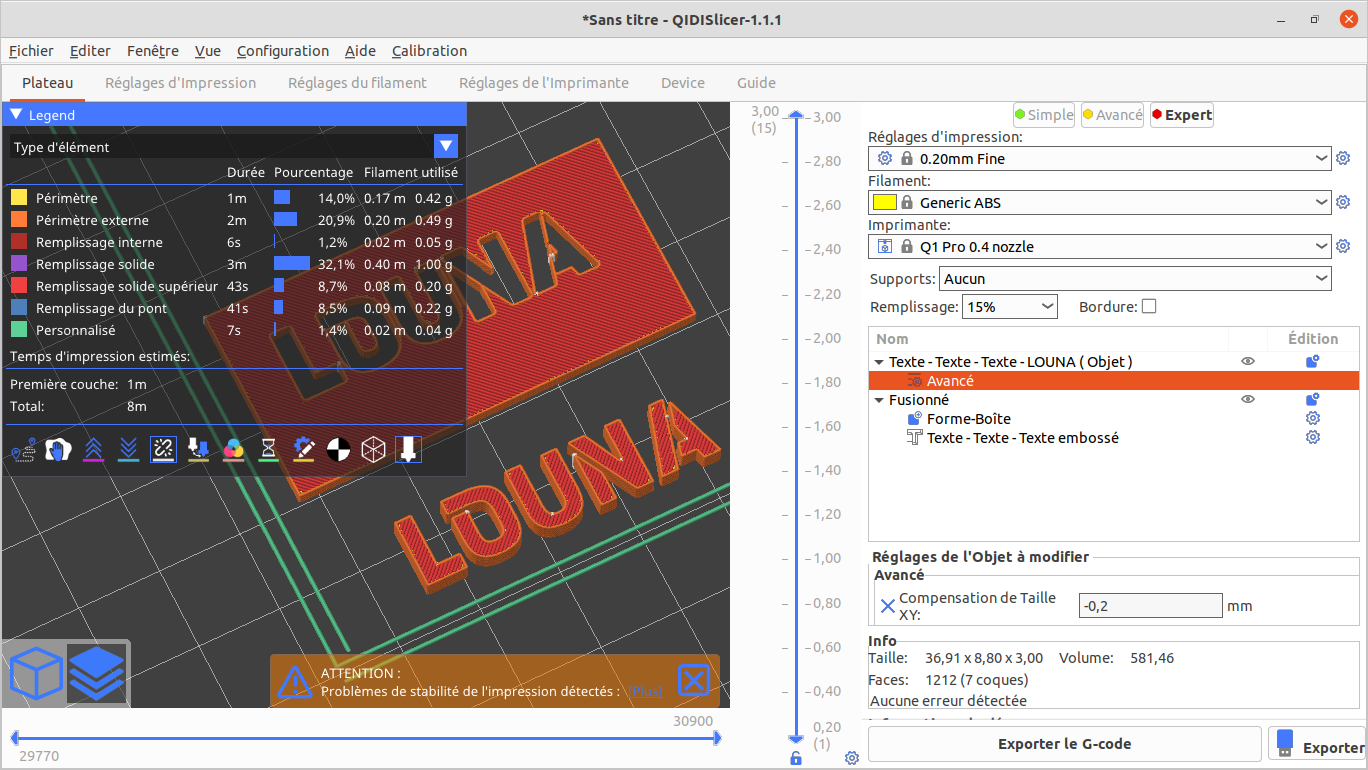Open the Supports dropdown showing Aucun

pos(1135,279)
